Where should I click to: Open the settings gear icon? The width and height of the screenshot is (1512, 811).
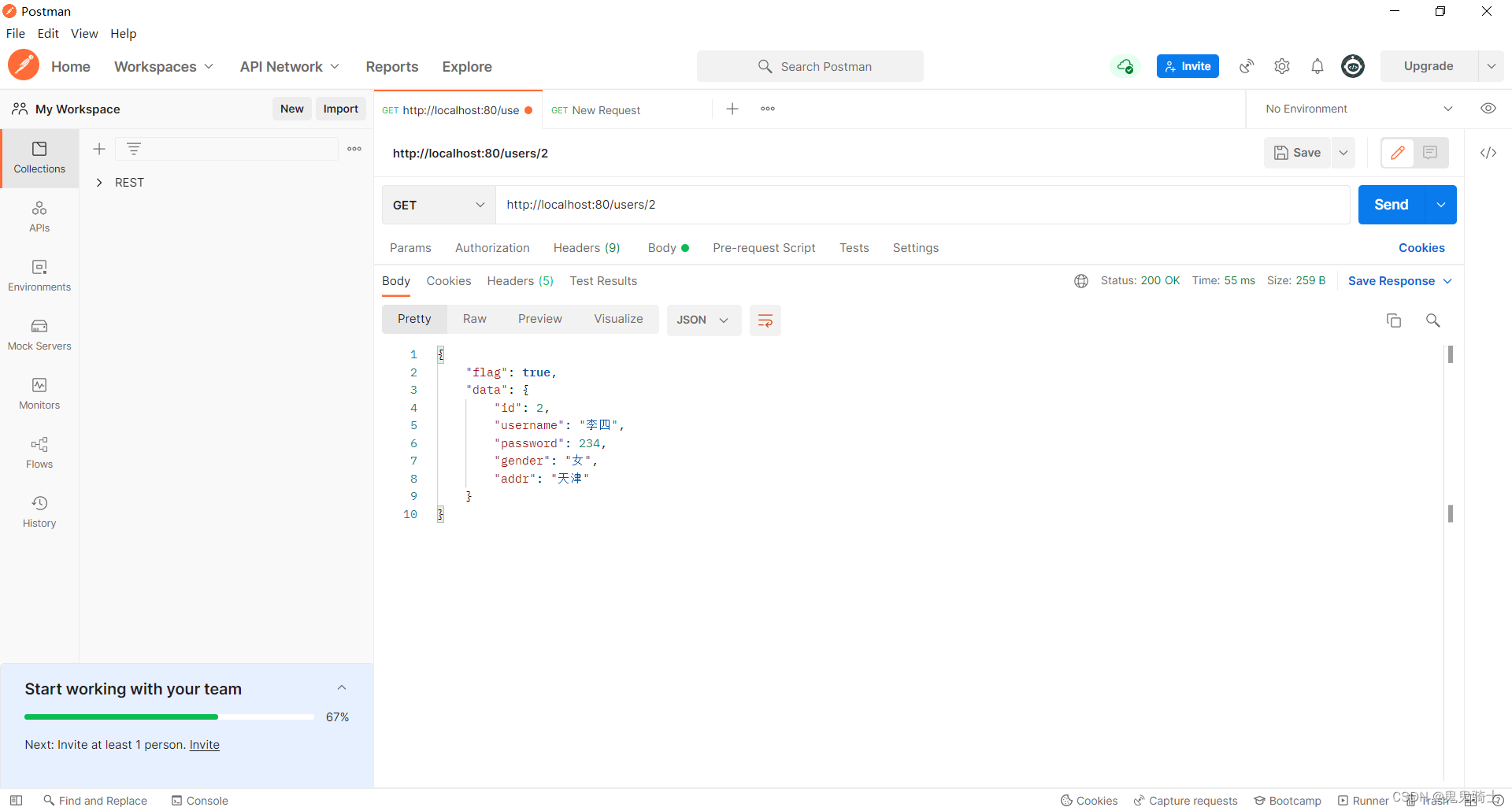click(x=1282, y=66)
